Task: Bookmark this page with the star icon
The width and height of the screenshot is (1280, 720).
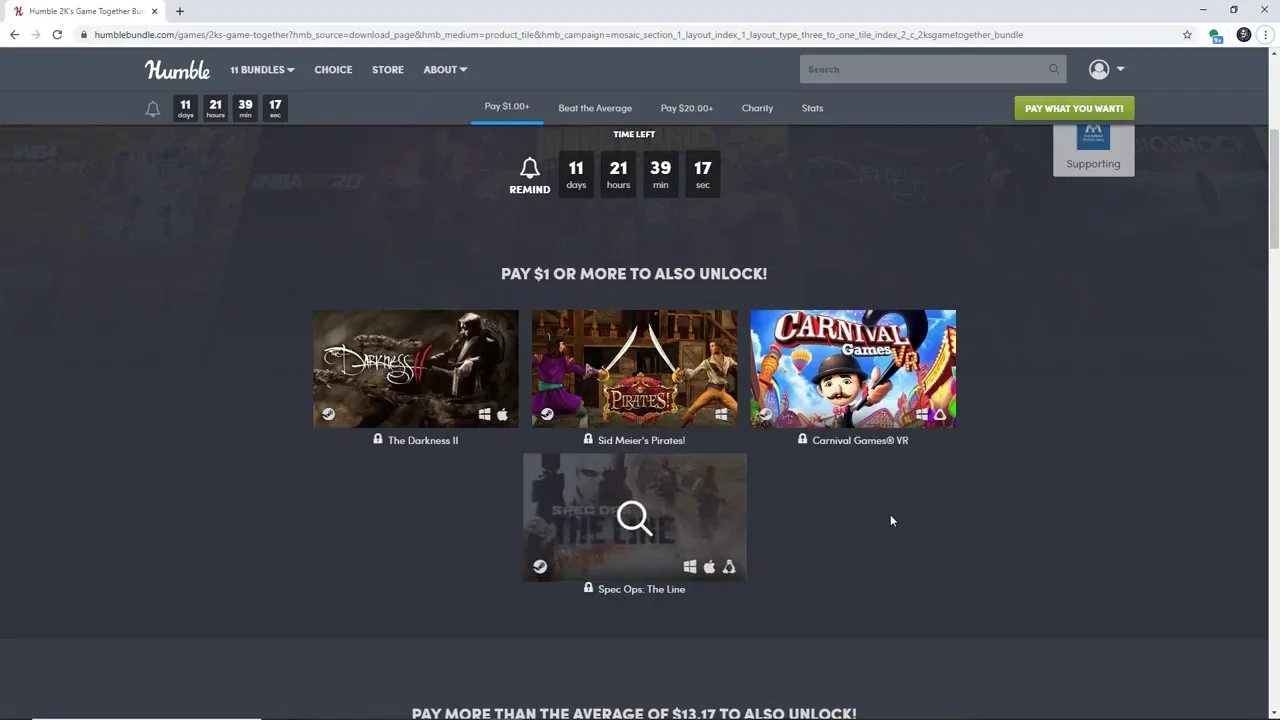Action: pyautogui.click(x=1187, y=34)
